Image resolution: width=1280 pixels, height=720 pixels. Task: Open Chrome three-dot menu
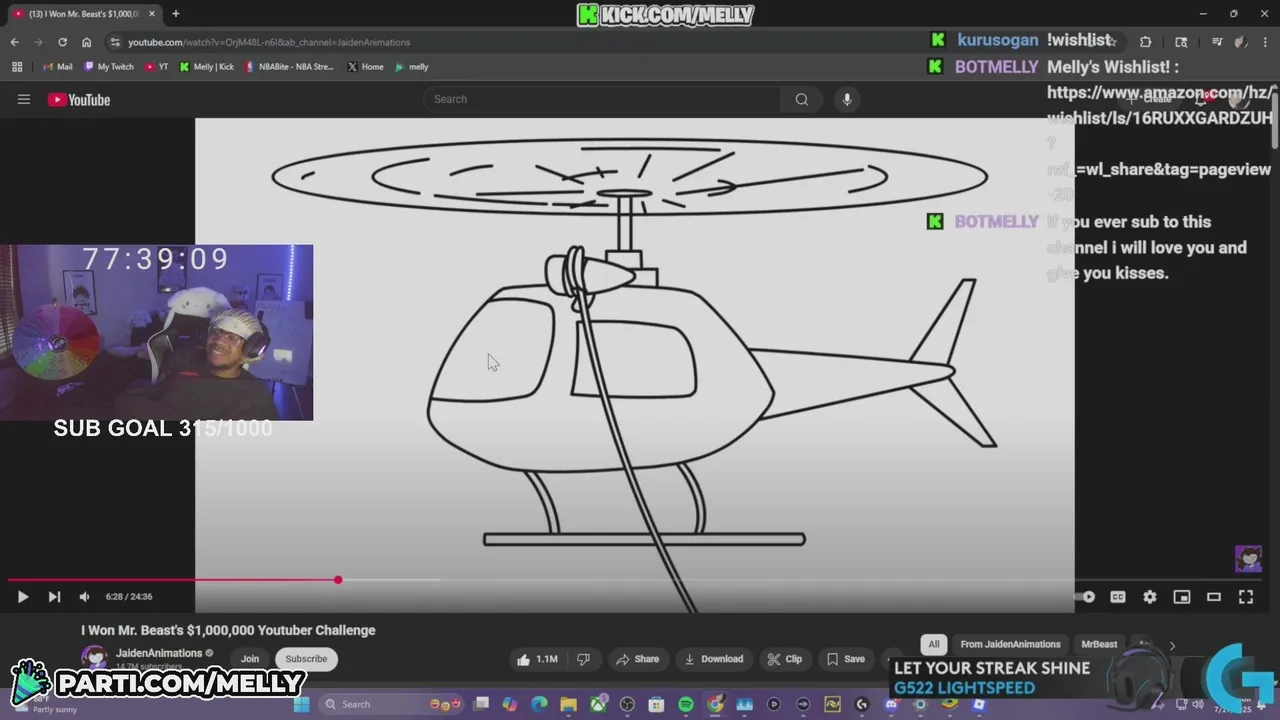(x=1265, y=42)
